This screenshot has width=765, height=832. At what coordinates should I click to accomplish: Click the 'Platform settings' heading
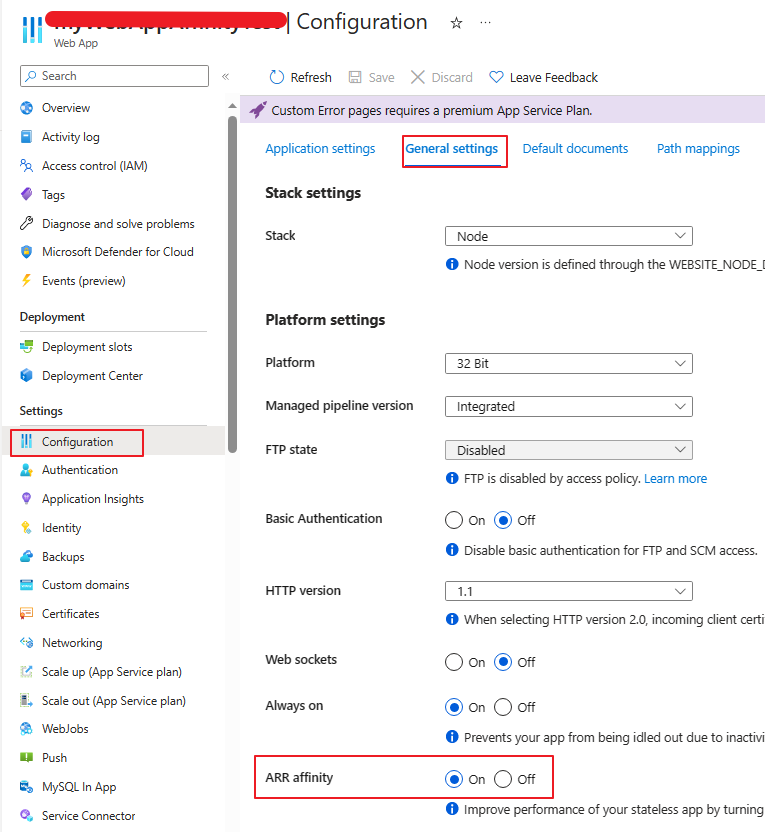coord(325,320)
